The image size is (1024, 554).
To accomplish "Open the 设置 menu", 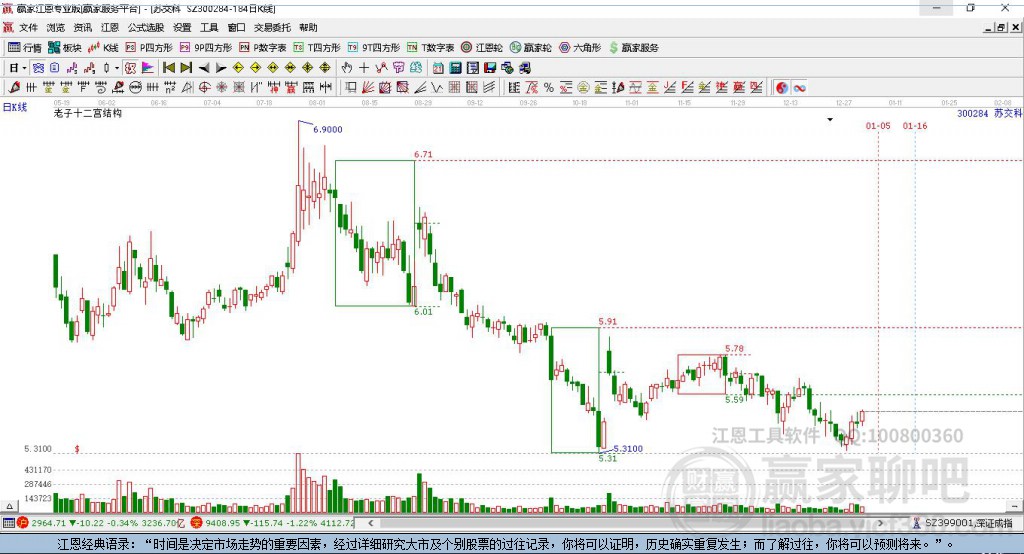I will pos(182,27).
